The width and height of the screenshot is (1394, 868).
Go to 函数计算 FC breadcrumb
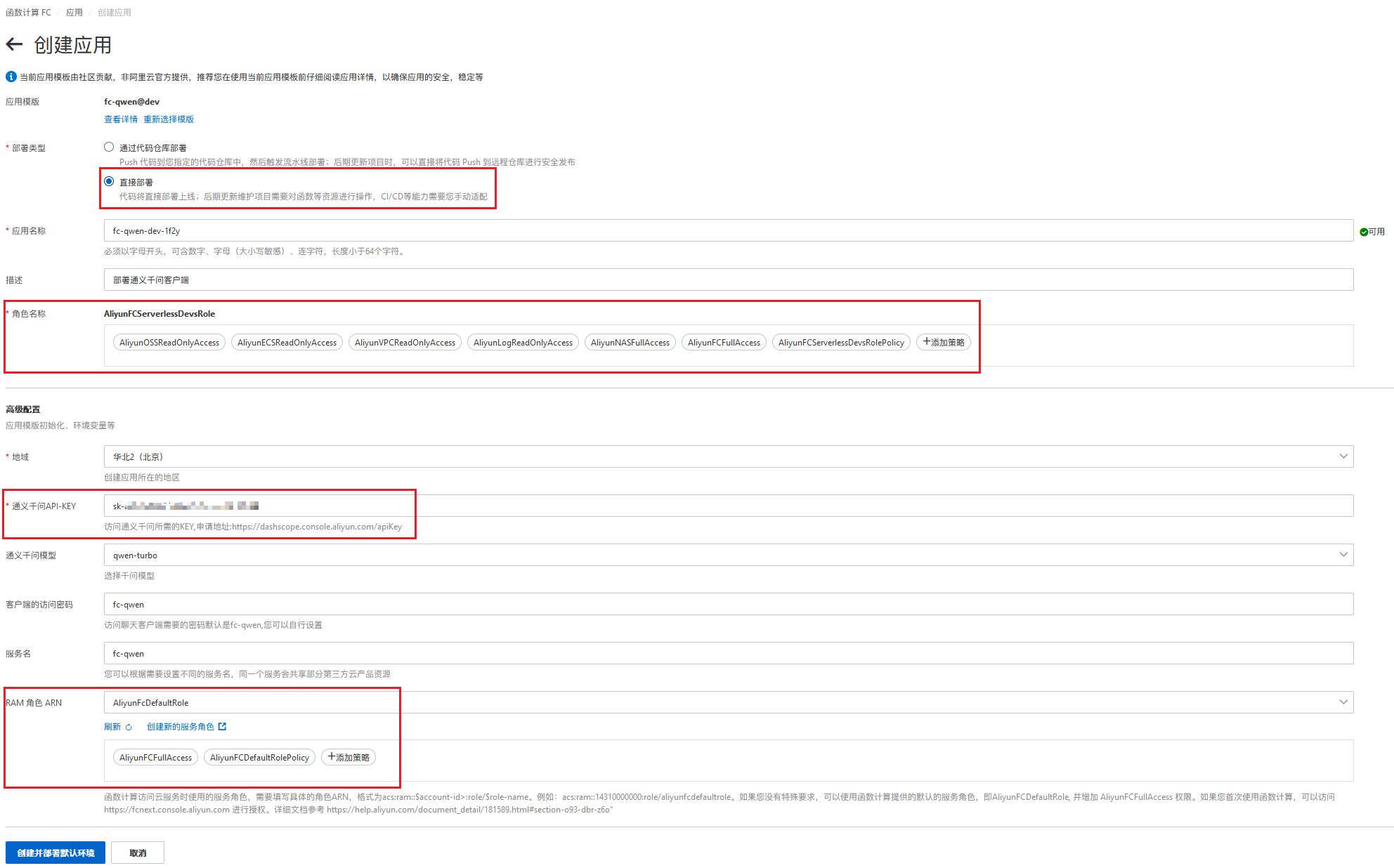[28, 13]
